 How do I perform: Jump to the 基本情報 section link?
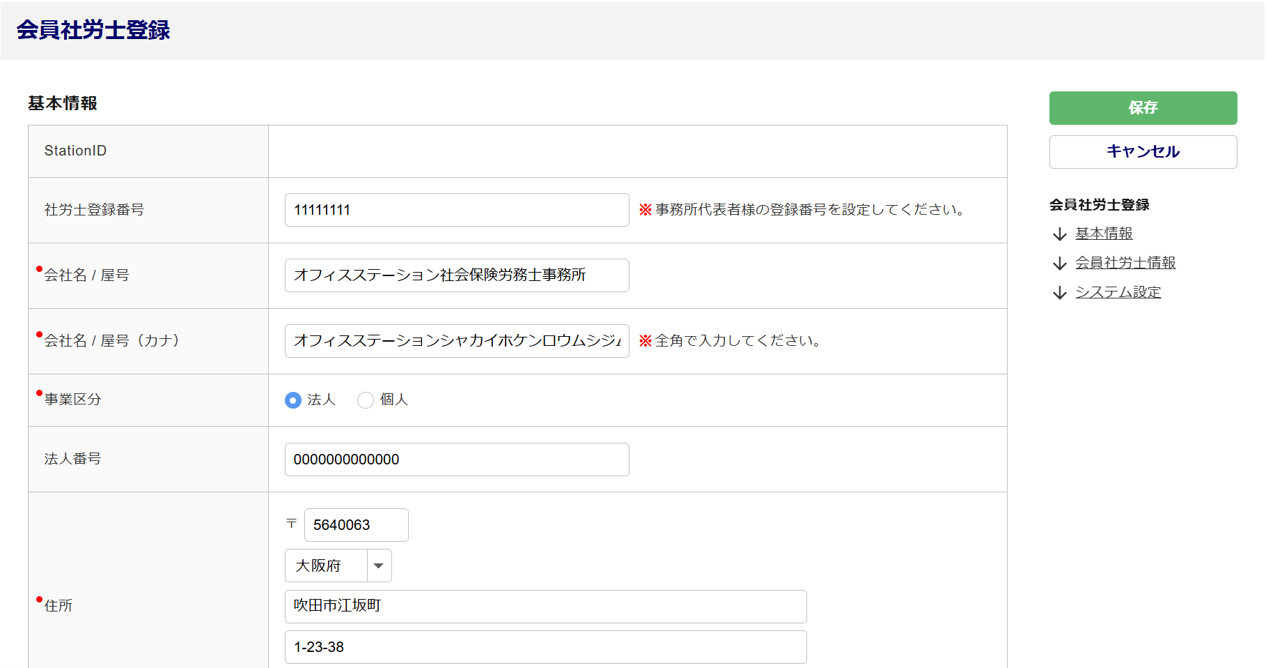1103,234
